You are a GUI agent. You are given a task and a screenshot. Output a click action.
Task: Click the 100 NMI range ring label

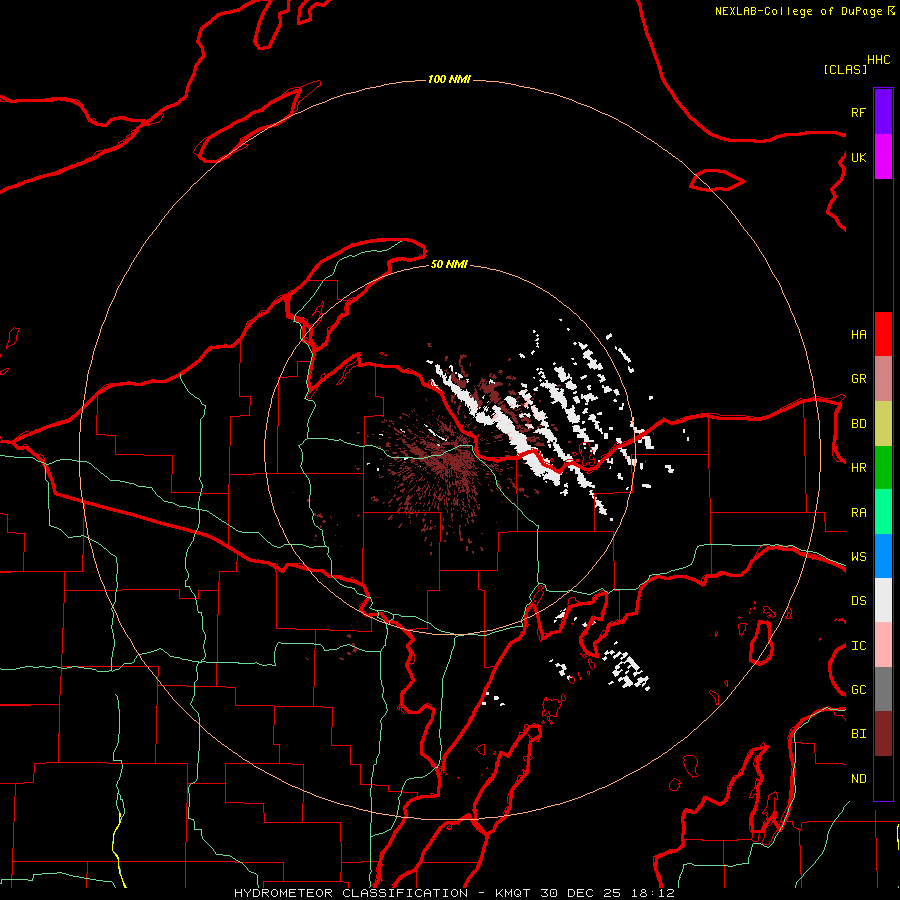pyautogui.click(x=449, y=79)
